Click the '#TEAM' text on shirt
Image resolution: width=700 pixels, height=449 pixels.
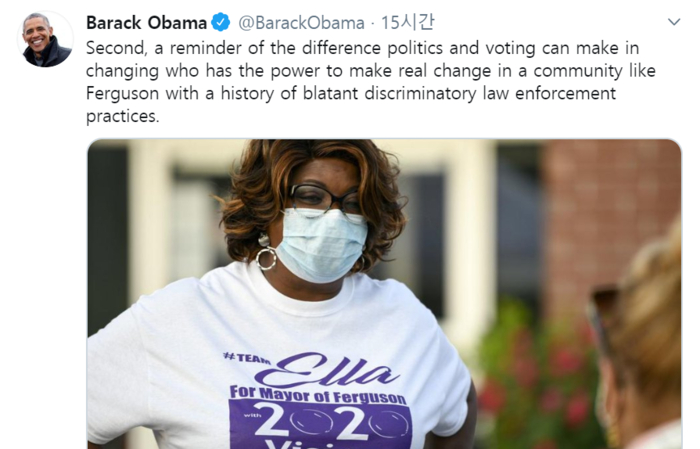pyautogui.click(x=246, y=358)
